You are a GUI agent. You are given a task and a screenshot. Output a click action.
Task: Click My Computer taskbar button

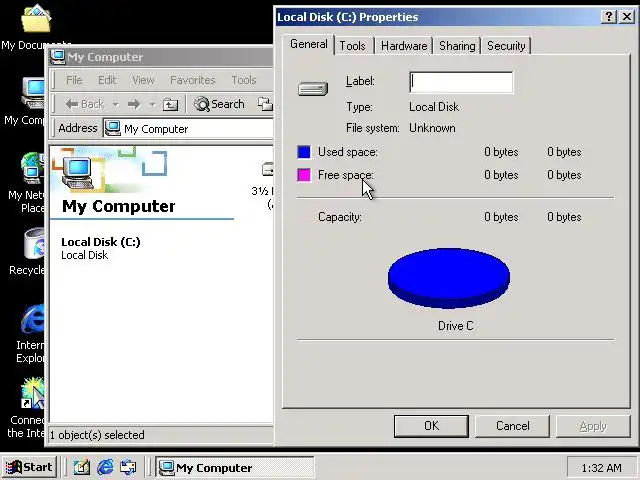point(235,467)
